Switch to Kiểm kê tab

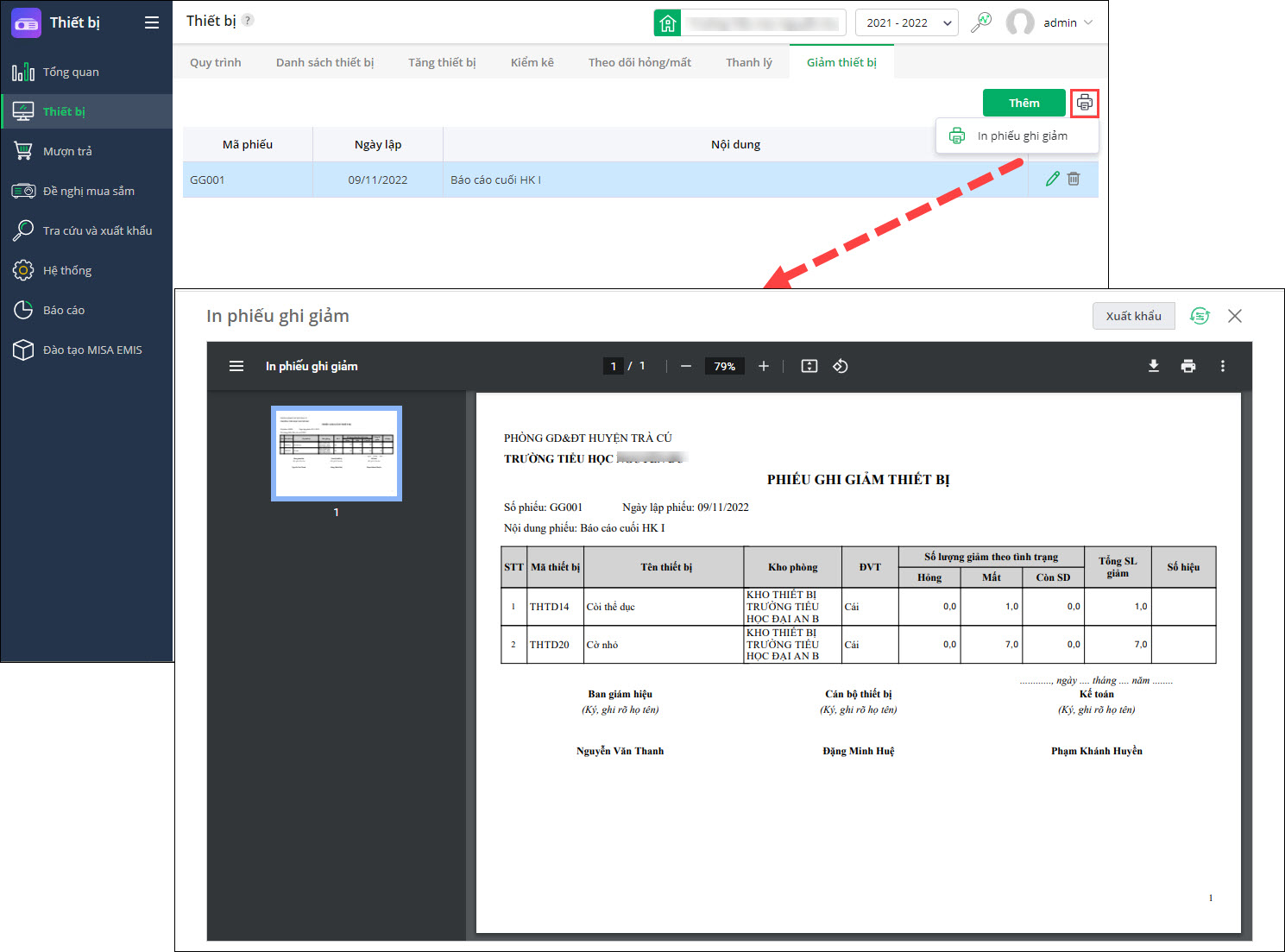point(532,62)
